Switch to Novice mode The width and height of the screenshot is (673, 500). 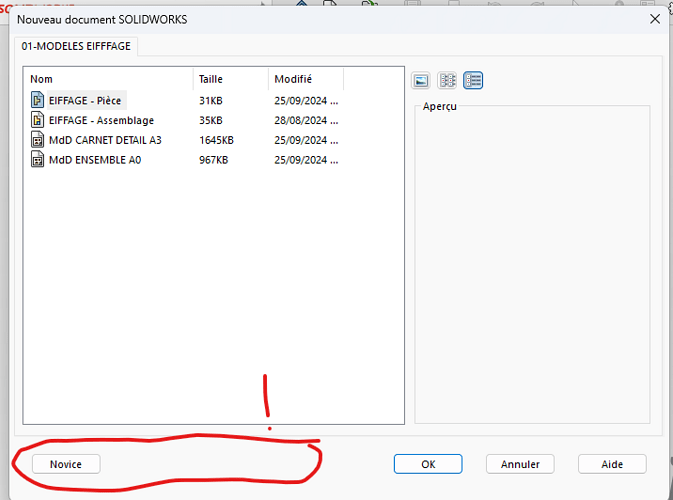(66, 464)
